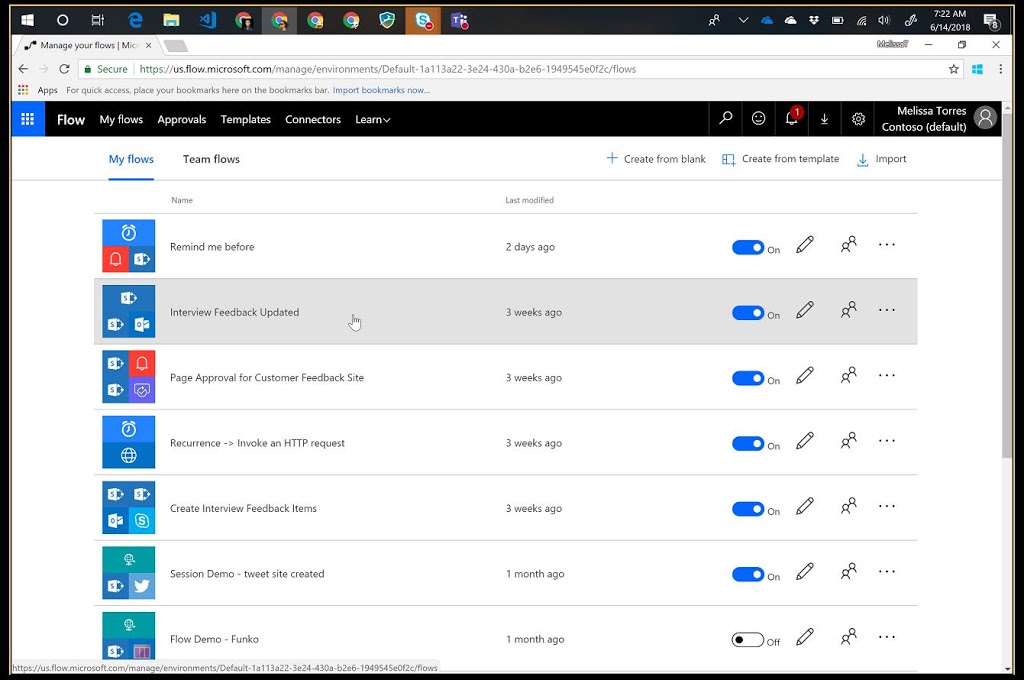Edit the Recurrence Invoke an HTTP request flow

[x=805, y=441]
